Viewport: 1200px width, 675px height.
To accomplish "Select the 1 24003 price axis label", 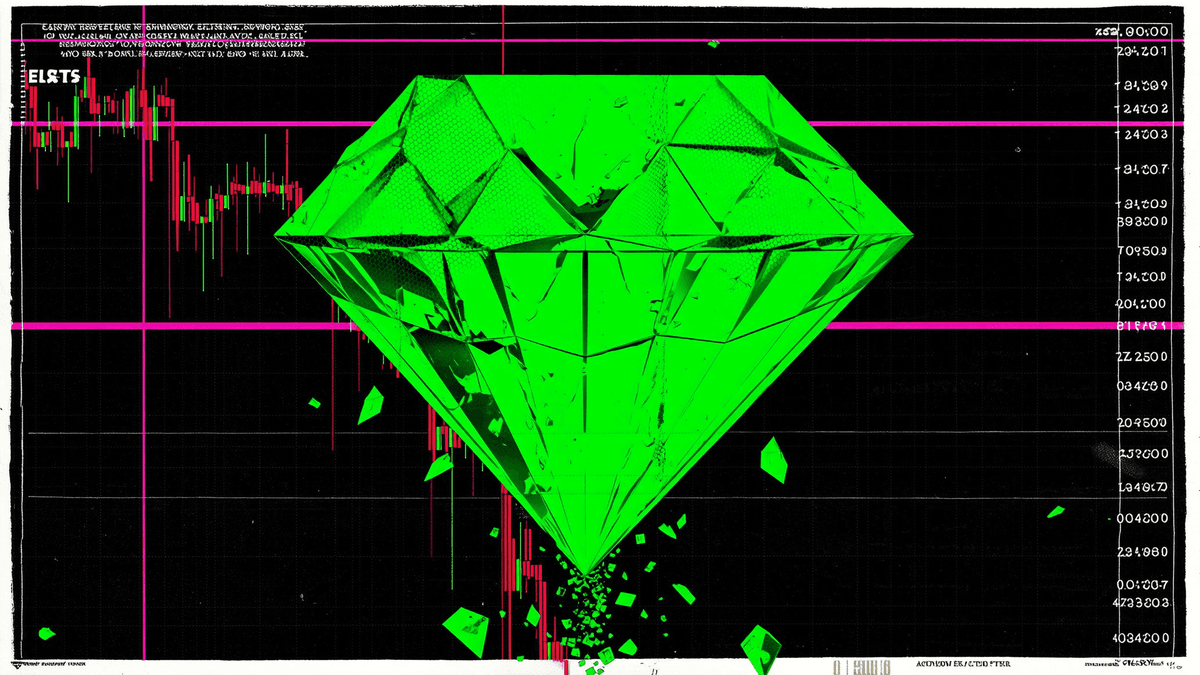I will [1141, 134].
